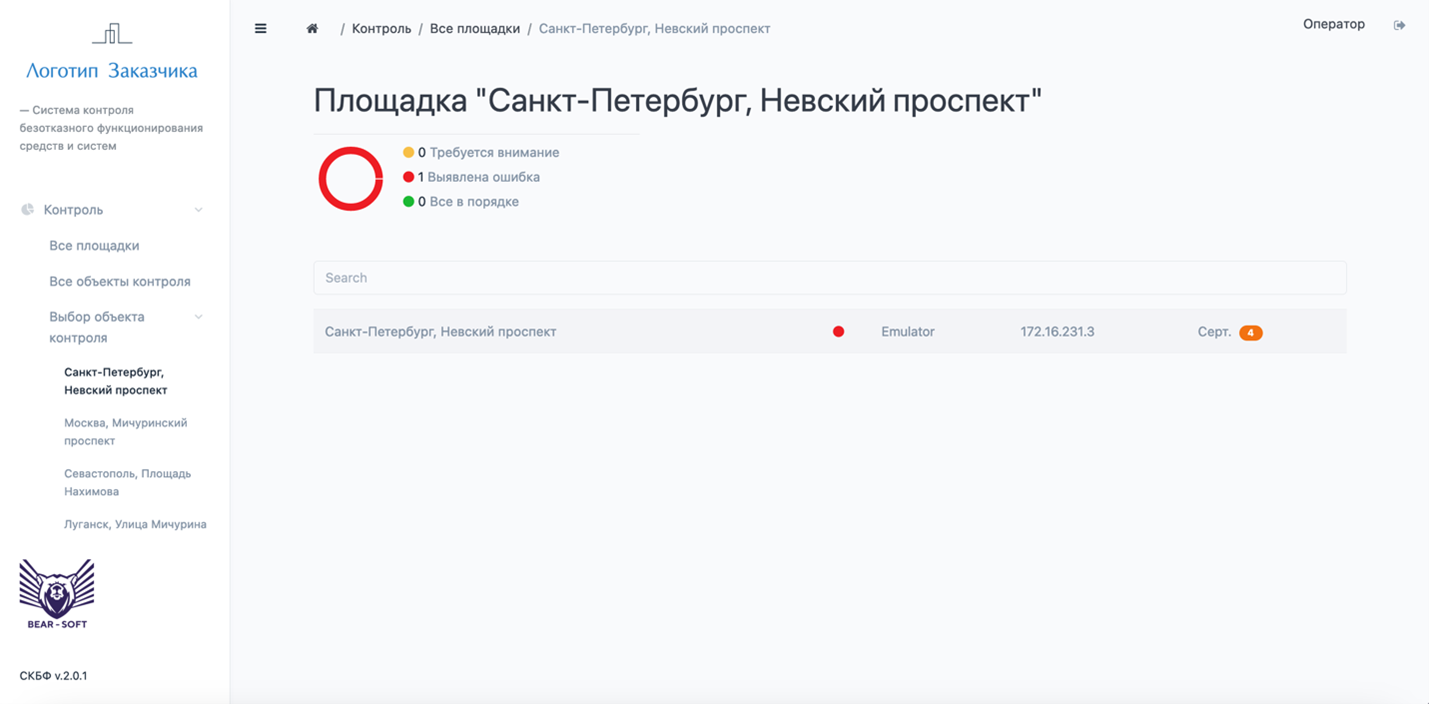Expand the Контроль breadcrumb dropdown

tap(381, 28)
